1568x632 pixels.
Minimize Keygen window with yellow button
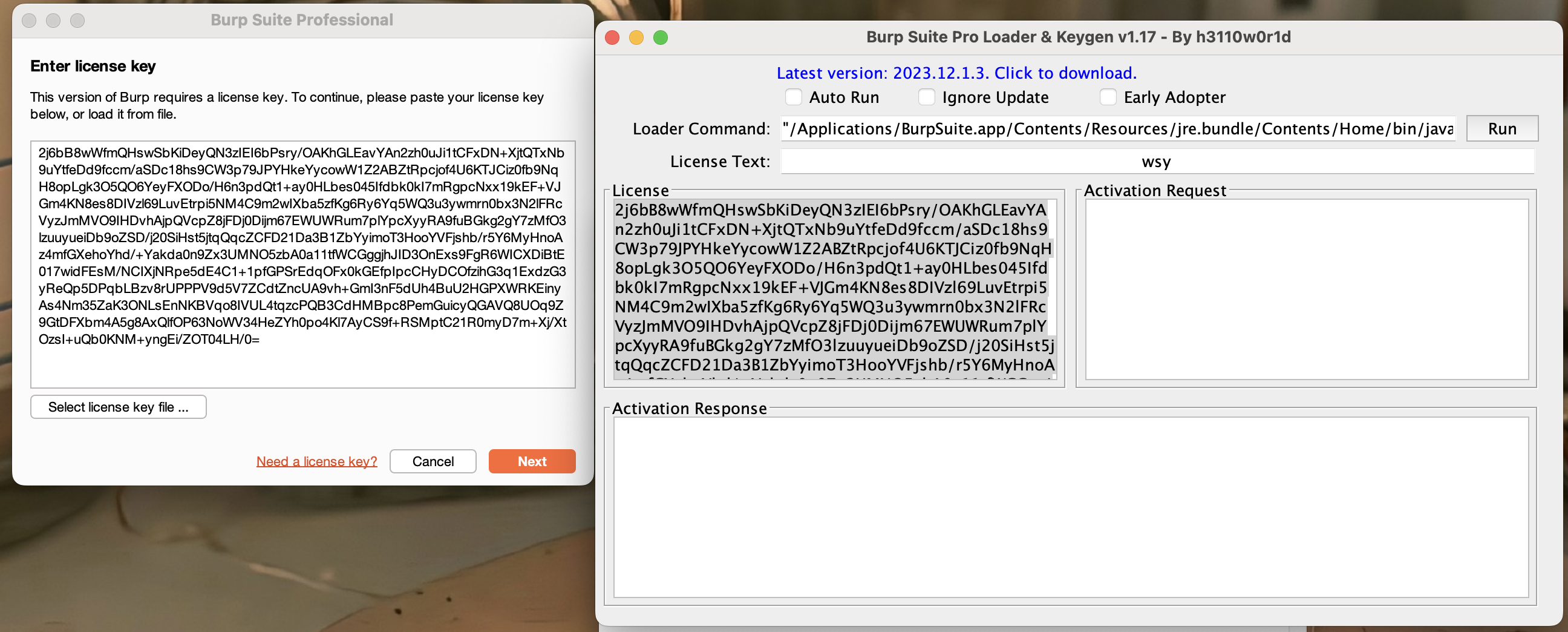click(x=636, y=38)
